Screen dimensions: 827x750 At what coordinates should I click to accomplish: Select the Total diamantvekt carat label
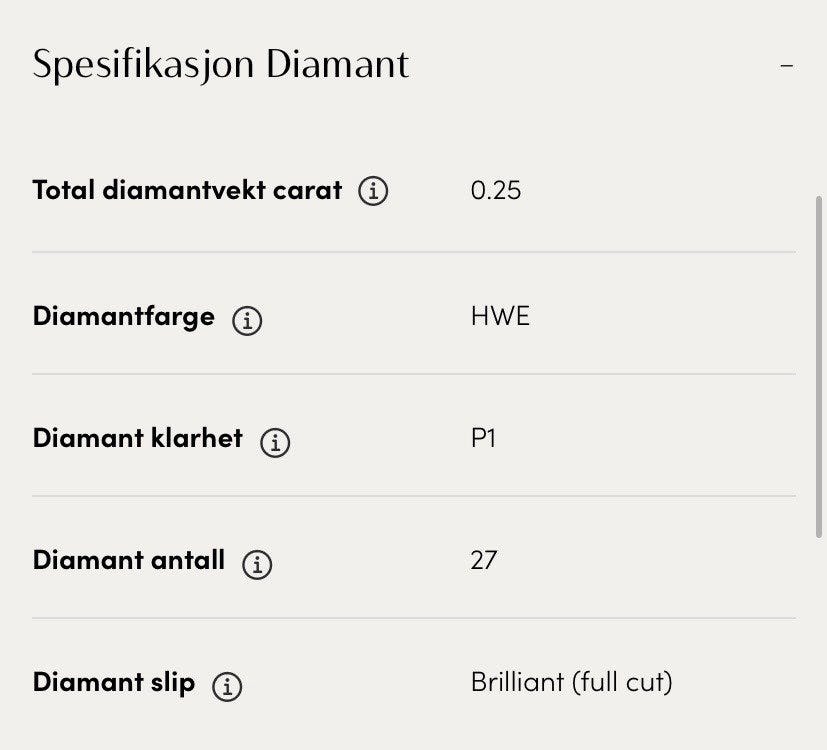187,189
